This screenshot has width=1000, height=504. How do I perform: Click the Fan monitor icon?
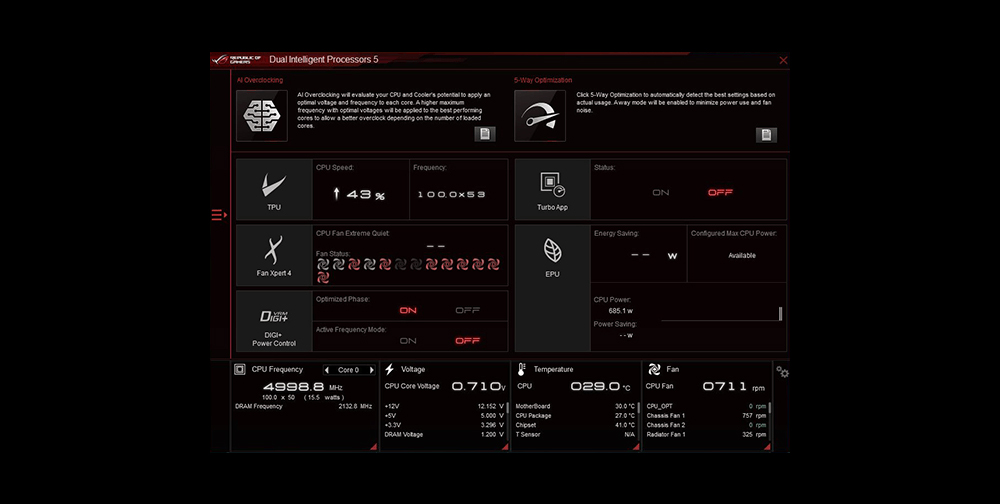click(x=654, y=369)
